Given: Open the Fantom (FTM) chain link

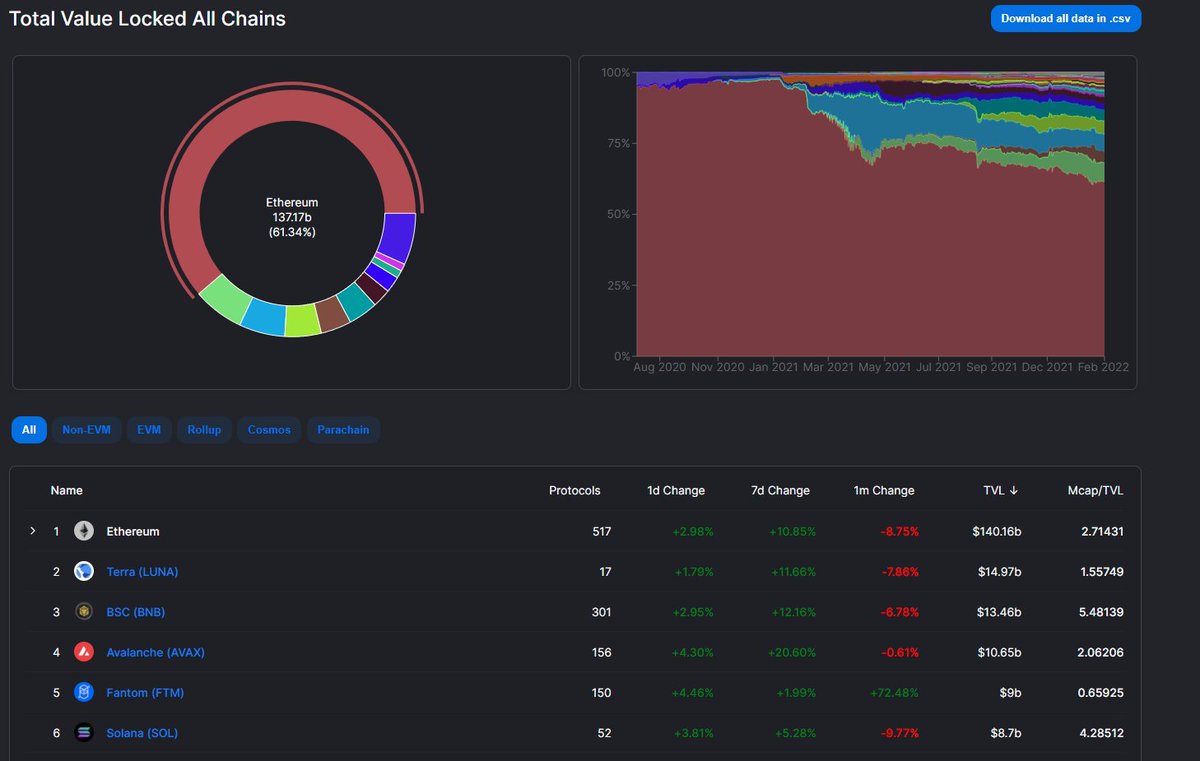Looking at the screenshot, I should tap(145, 692).
